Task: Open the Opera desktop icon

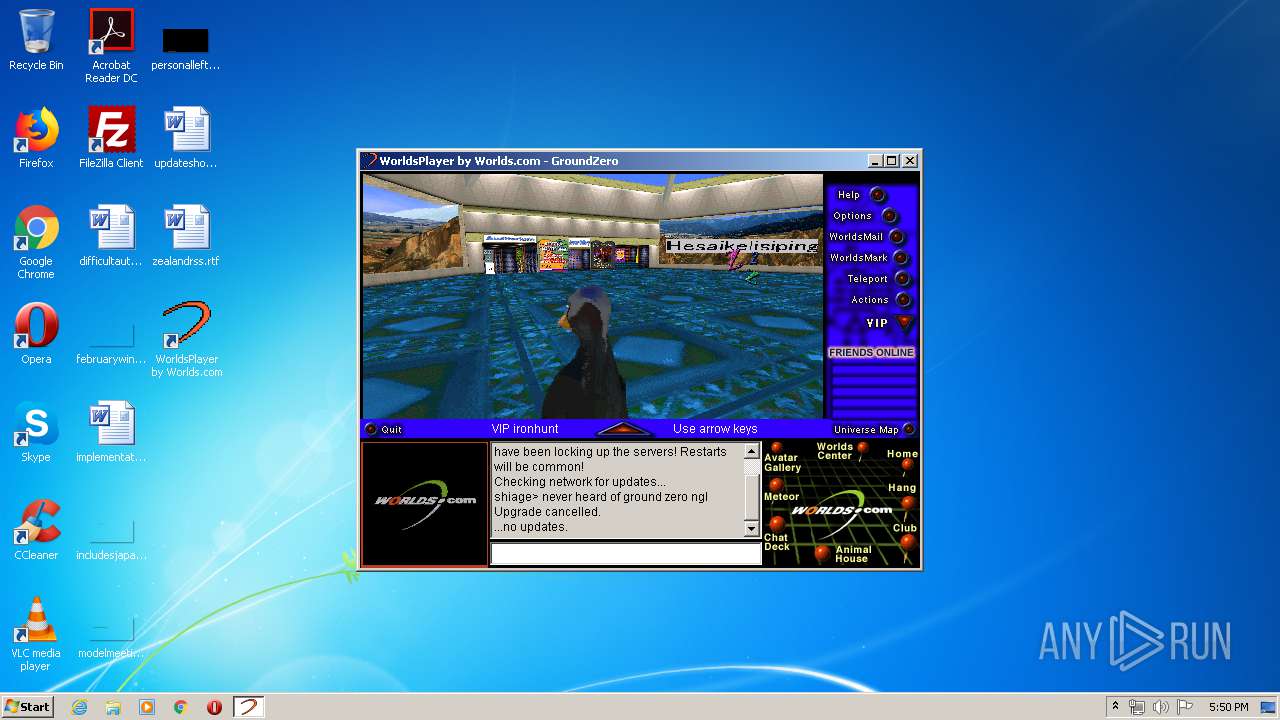Action: click(36, 334)
